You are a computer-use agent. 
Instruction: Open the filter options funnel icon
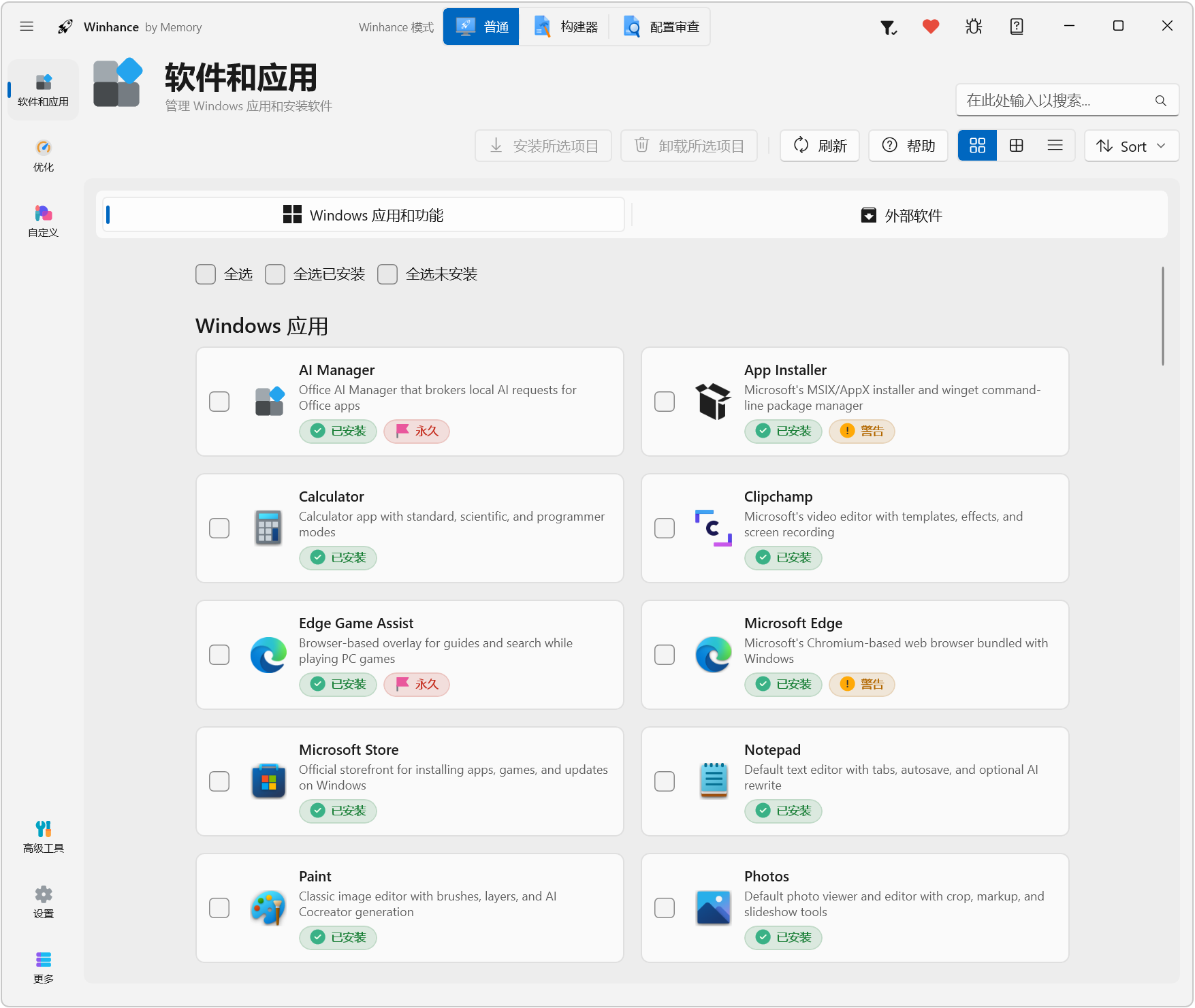(x=888, y=27)
